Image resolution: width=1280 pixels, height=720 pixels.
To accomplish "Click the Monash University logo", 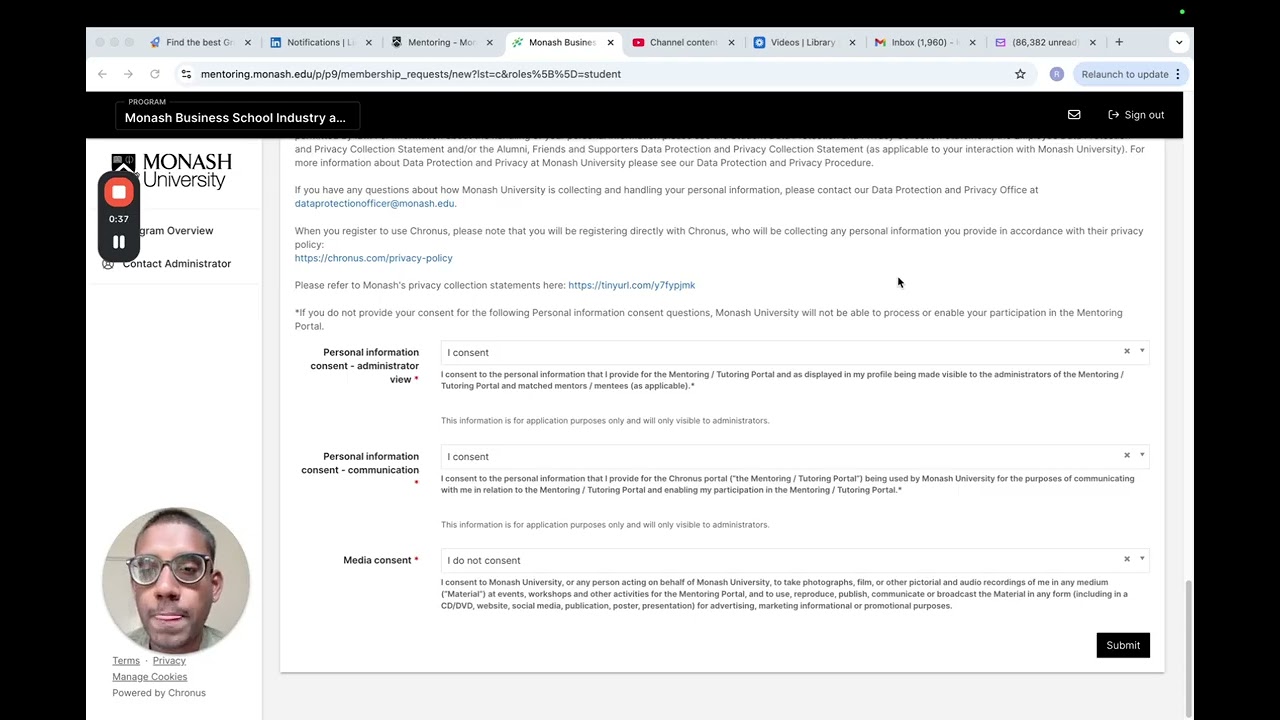I will click(171, 171).
